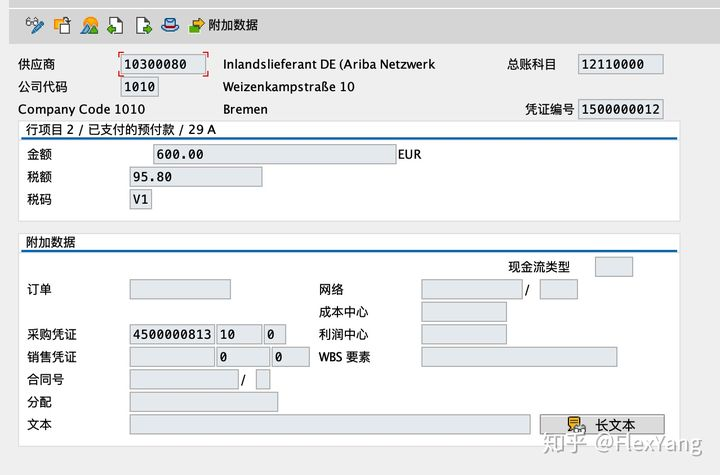Click the 采购凭证 number 4500000813
This screenshot has width=720, height=475.
[172, 334]
